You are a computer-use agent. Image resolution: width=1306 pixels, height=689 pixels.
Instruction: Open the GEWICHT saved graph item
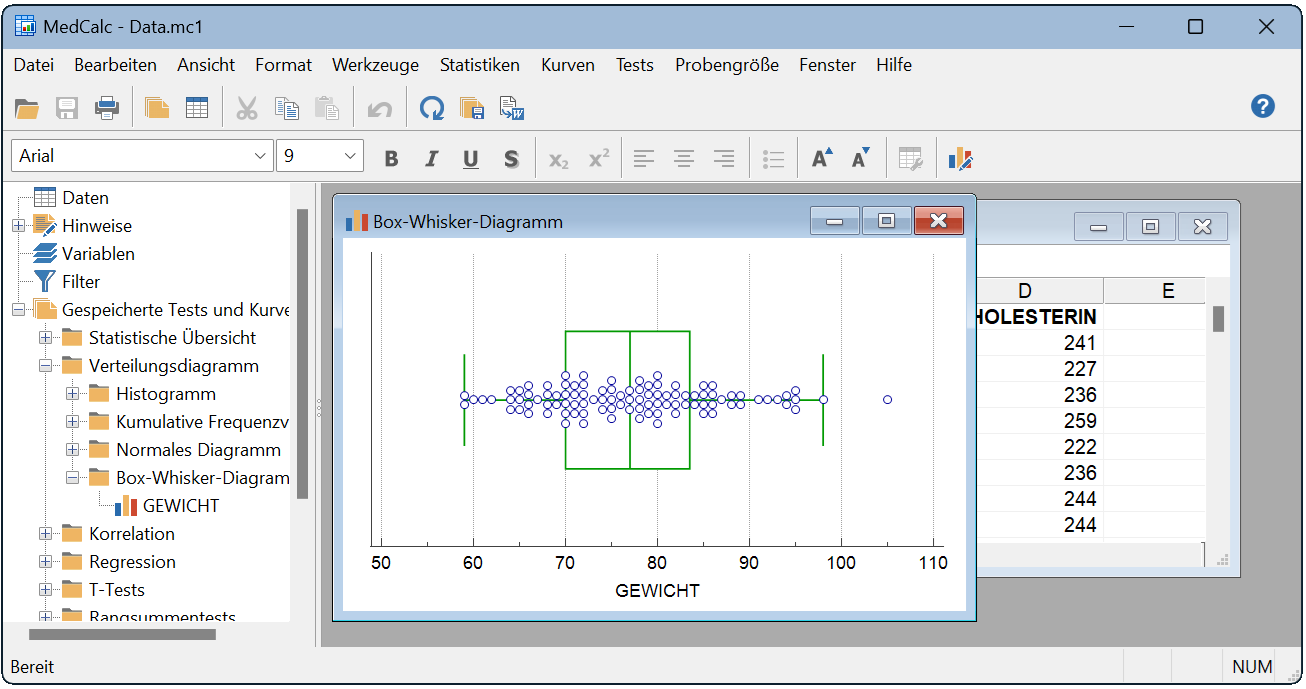[x=181, y=506]
